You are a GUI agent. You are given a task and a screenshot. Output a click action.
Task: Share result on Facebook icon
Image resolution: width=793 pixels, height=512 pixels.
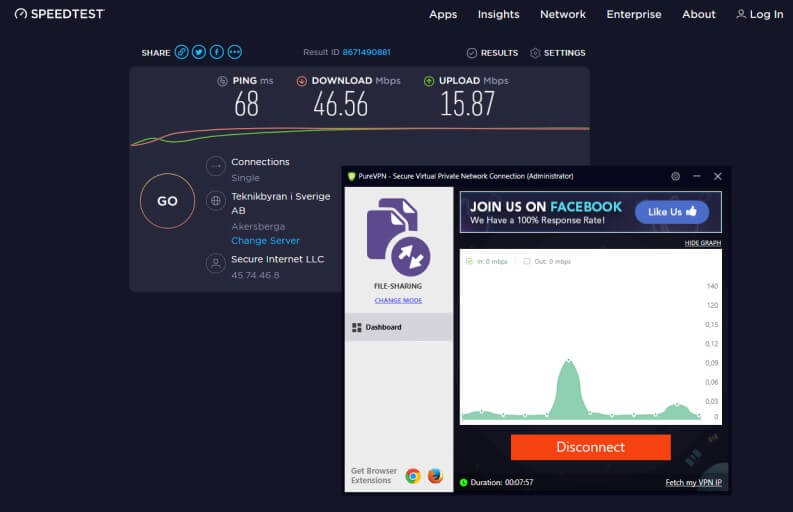pos(217,52)
